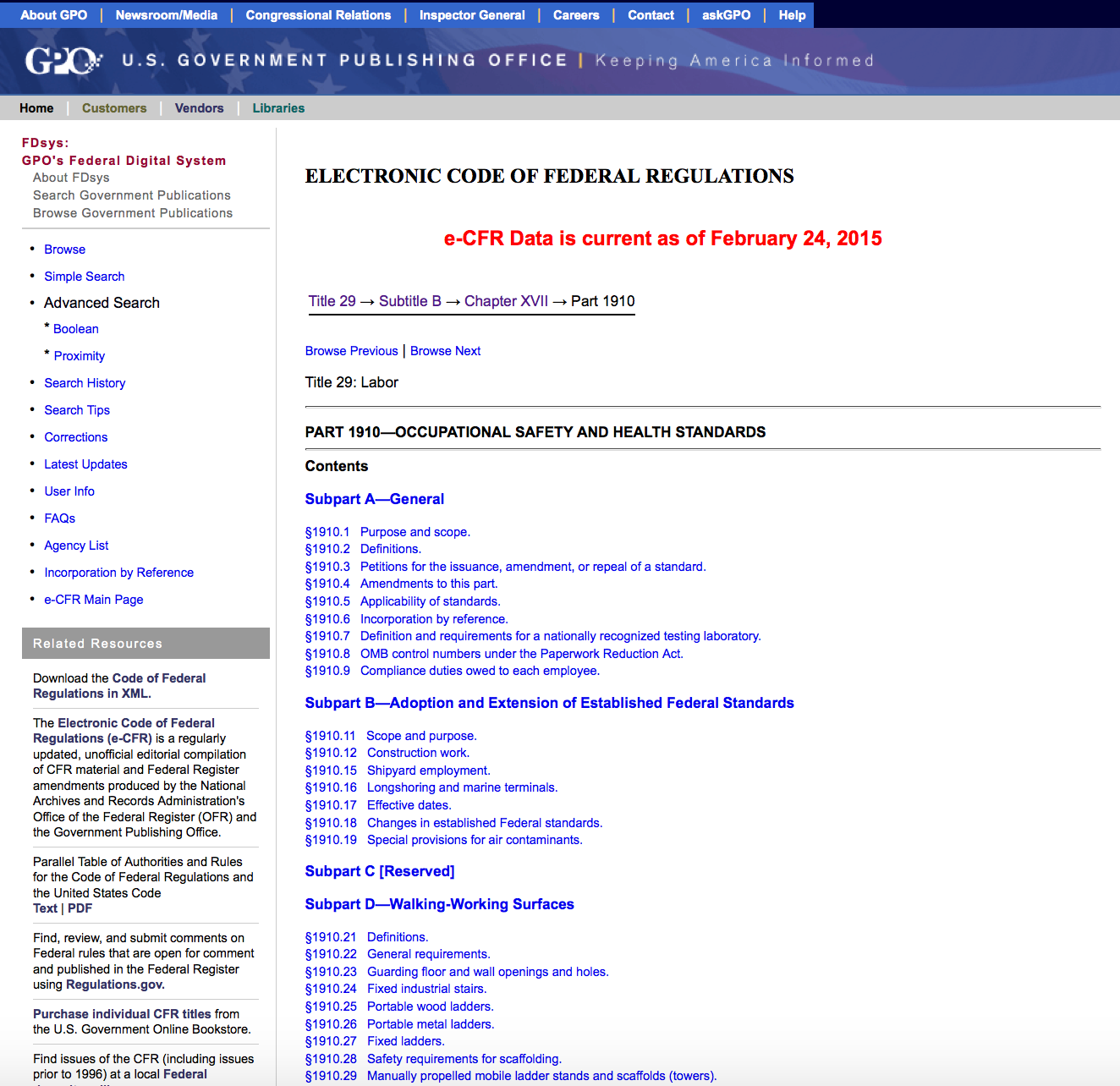This screenshot has width=1120, height=1086.
Task: Click Browse Previous link
Action: click(x=352, y=351)
